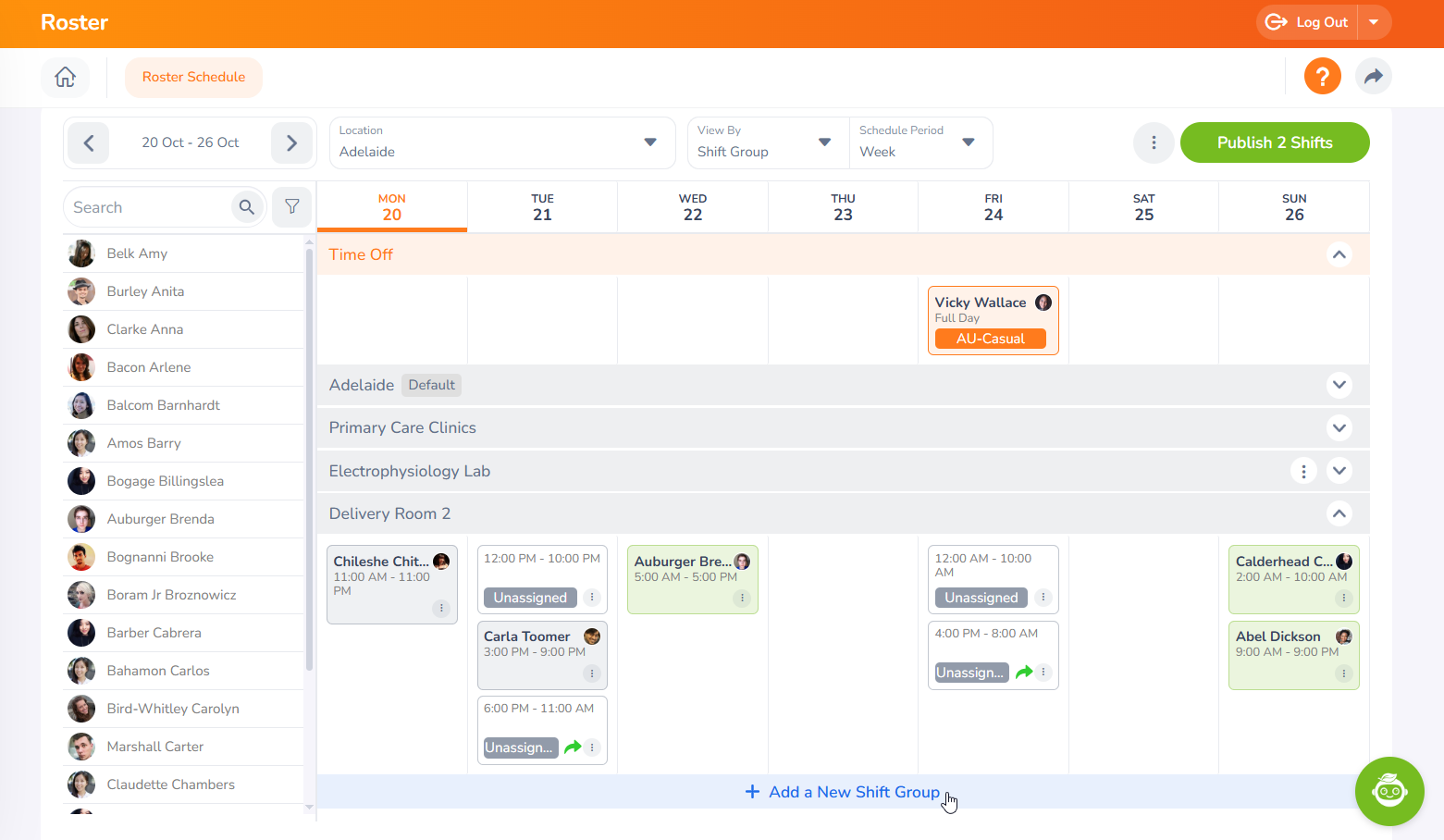The height and width of the screenshot is (840, 1444).
Task: Click Publish 2 Shifts button
Action: [x=1274, y=142]
